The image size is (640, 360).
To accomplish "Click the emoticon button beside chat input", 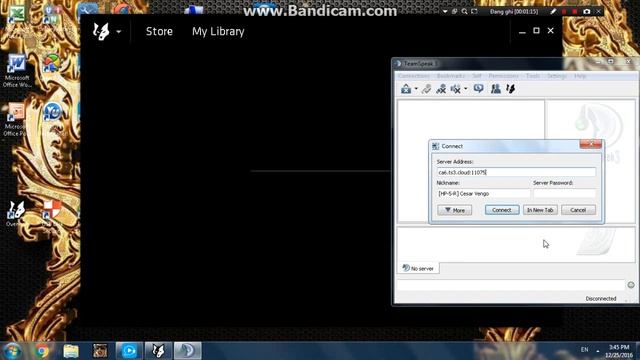I will point(631,285).
